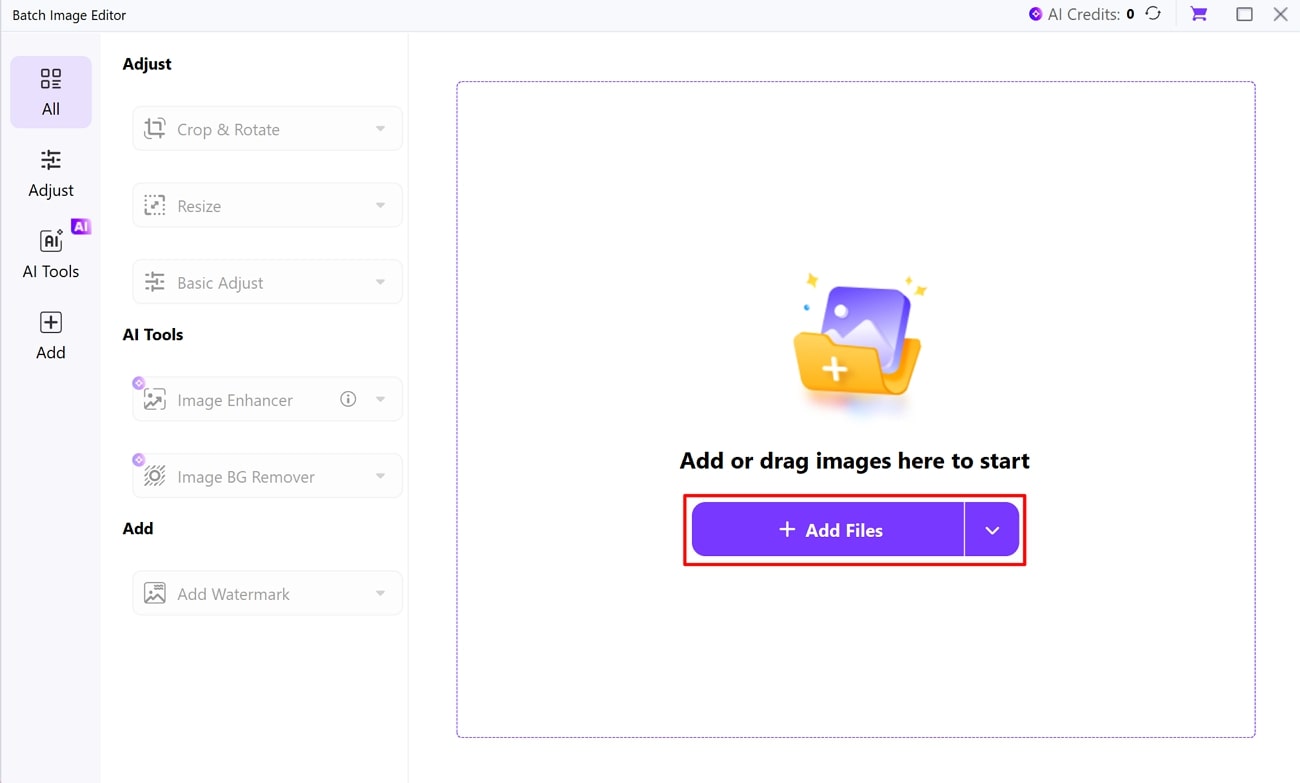The width and height of the screenshot is (1300, 783).
Task: Expand the Add Watermark dropdown arrow
Action: (380, 593)
